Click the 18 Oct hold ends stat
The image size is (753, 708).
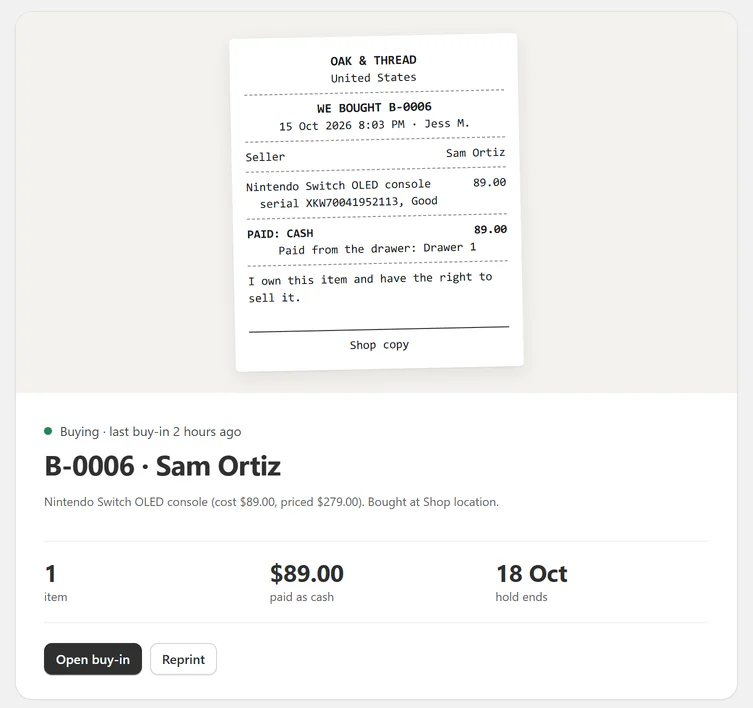coord(531,582)
